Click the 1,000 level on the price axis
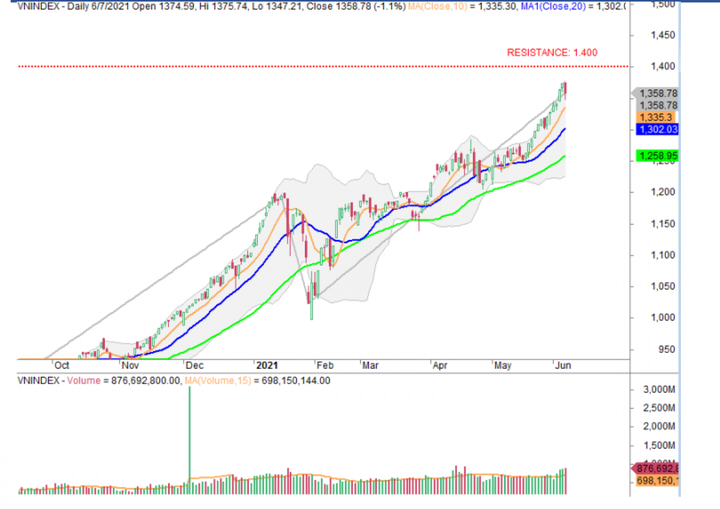 [x=659, y=318]
